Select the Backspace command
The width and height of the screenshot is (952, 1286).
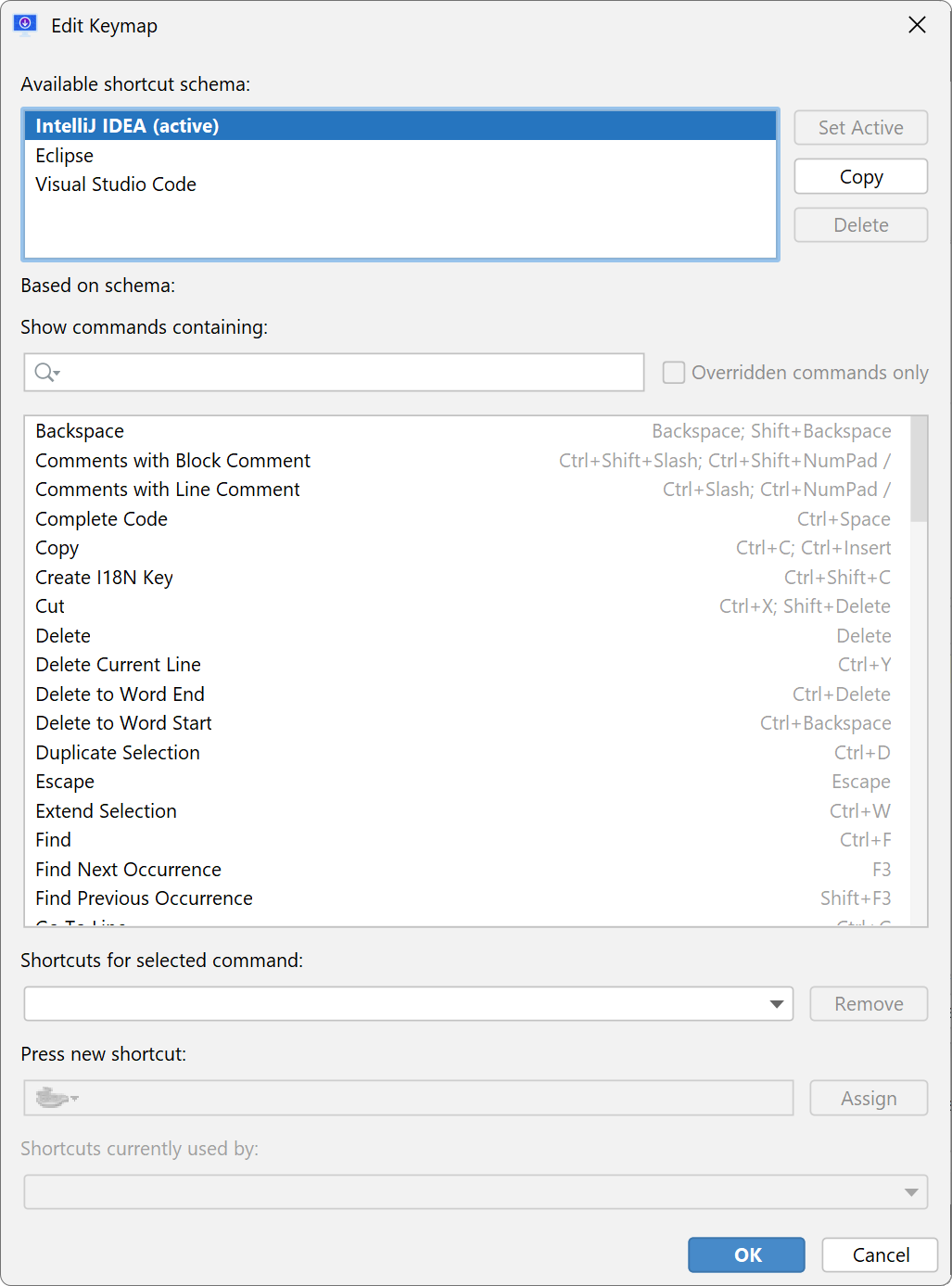coord(467,431)
